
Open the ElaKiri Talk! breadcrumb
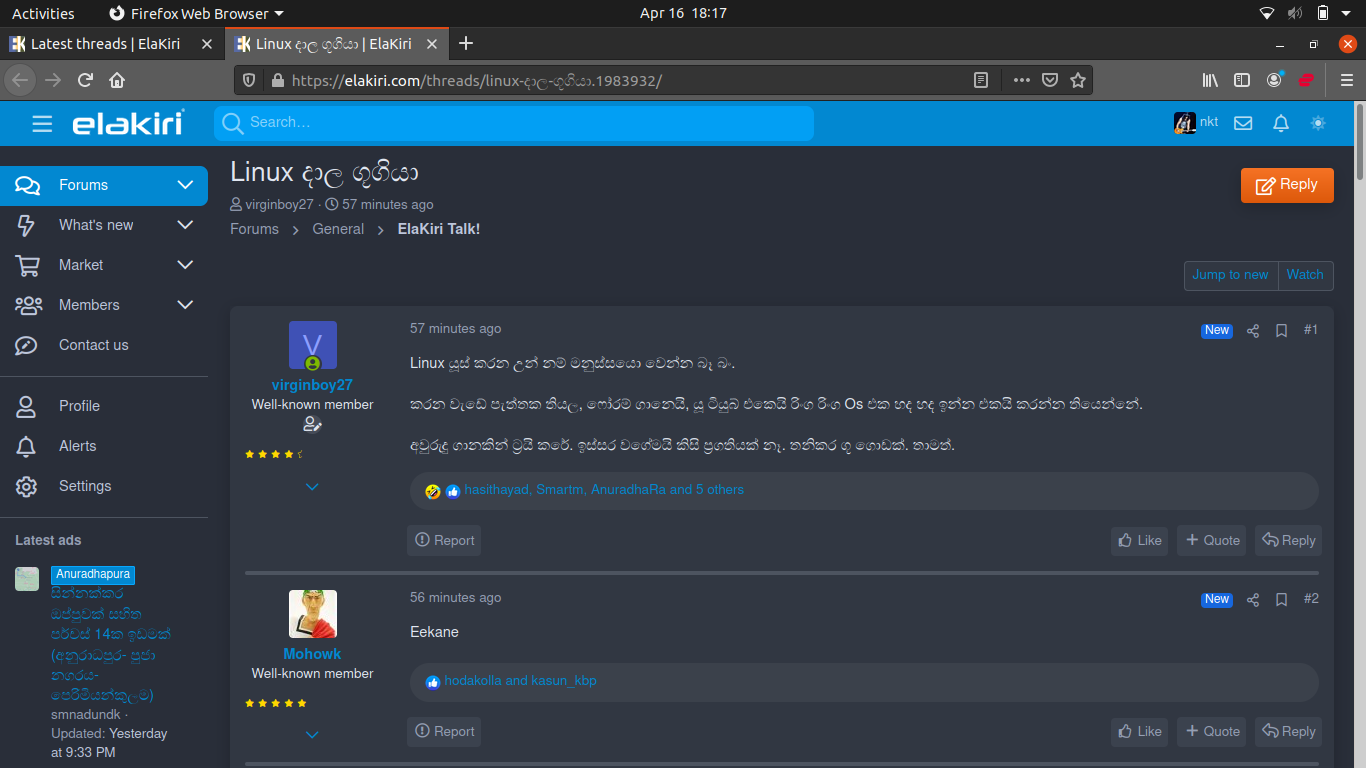click(x=439, y=229)
